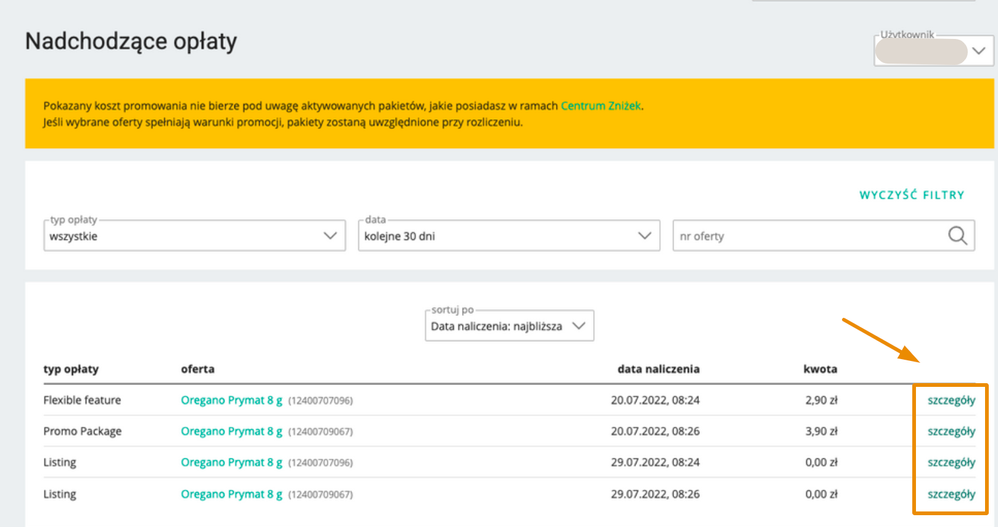Click chevron arrow in typ opłaty dropdown
This screenshot has width=998, height=527.
coord(330,235)
